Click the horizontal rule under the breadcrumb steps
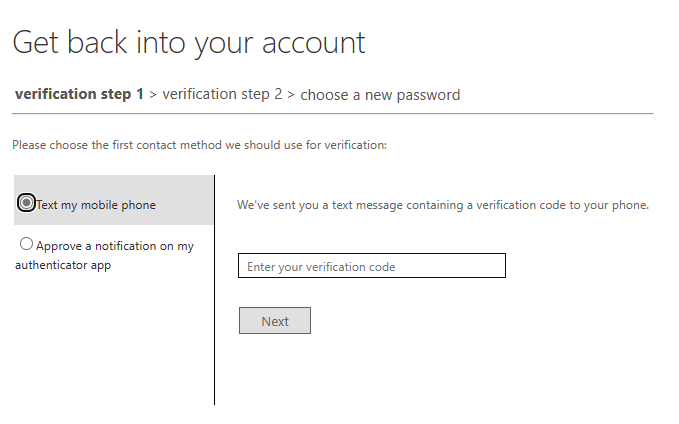 [x=333, y=114]
